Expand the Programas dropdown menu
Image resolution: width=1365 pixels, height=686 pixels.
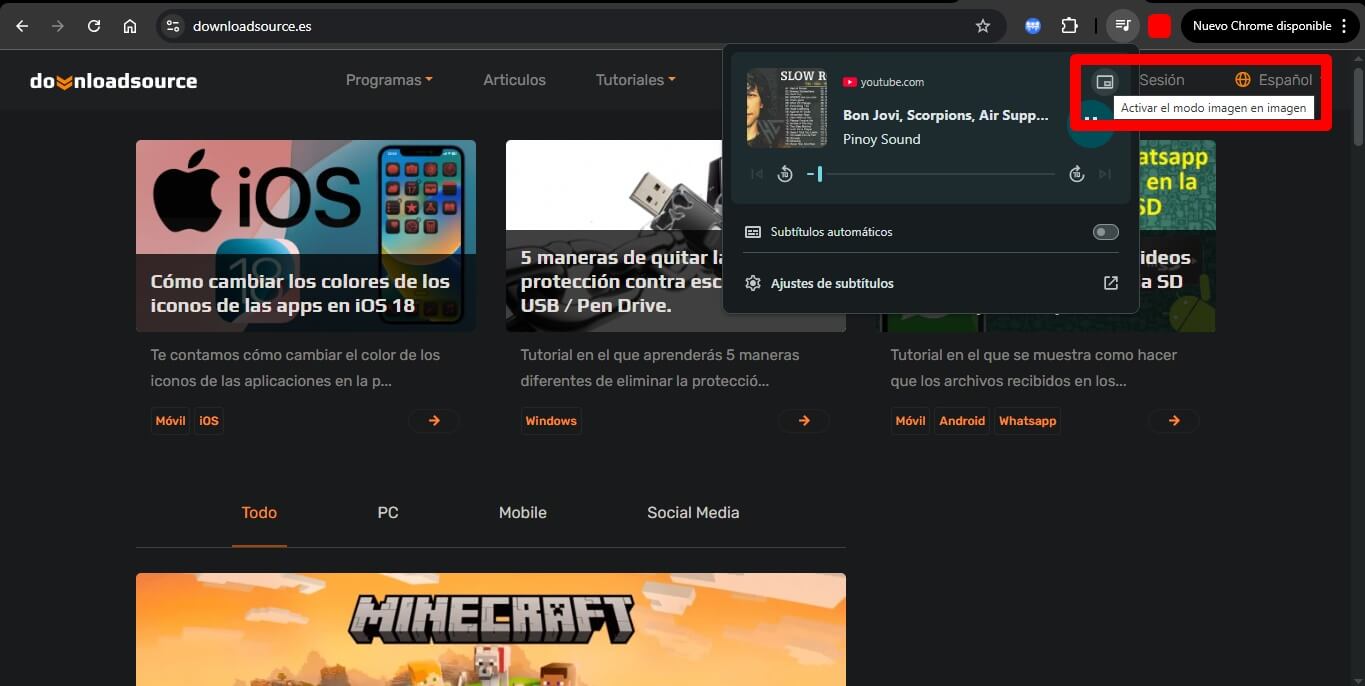pyautogui.click(x=389, y=80)
